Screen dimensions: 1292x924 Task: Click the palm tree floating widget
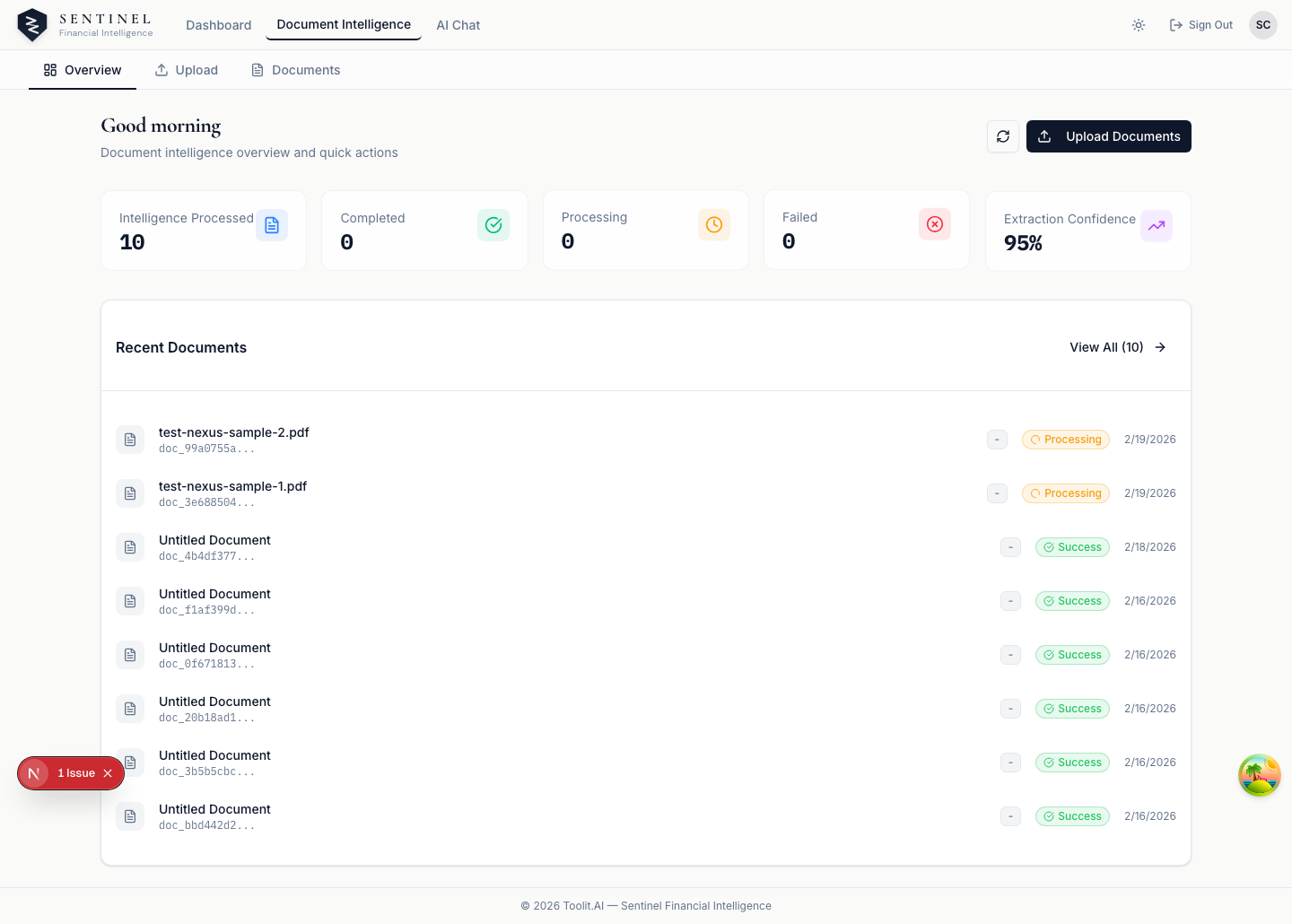1260,775
